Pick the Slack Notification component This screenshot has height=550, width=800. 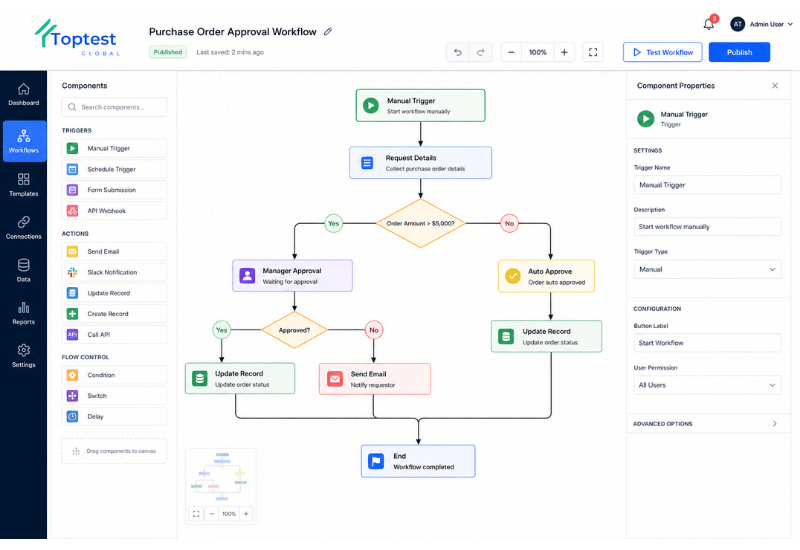pos(114,272)
